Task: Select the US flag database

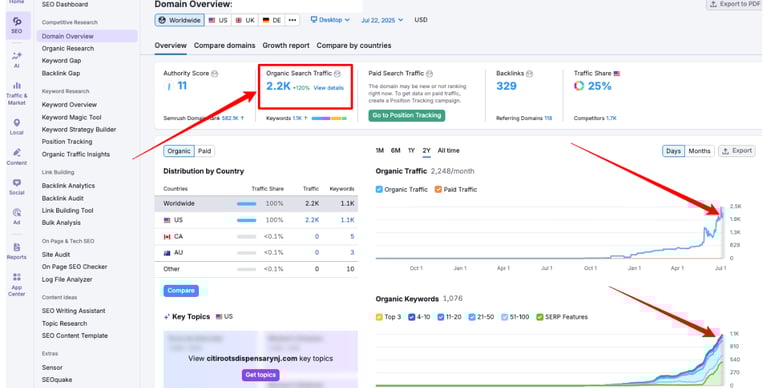Action: 217,20
